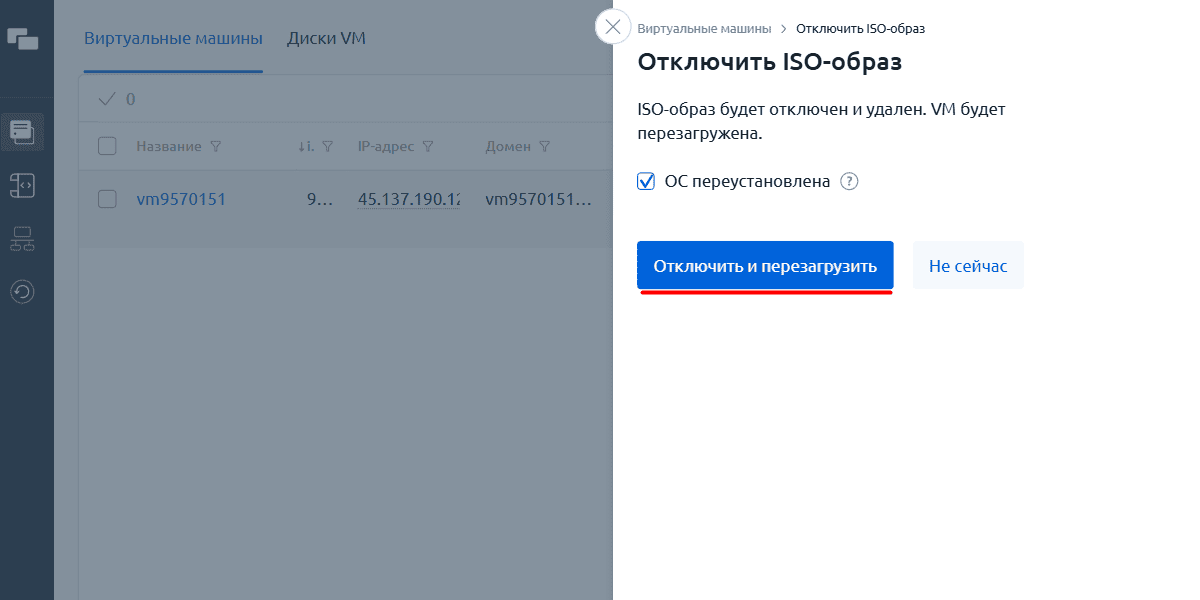Close the Отключить ISO-образ panel
Image resolution: width=1200 pixels, height=600 pixels.
[613, 27]
